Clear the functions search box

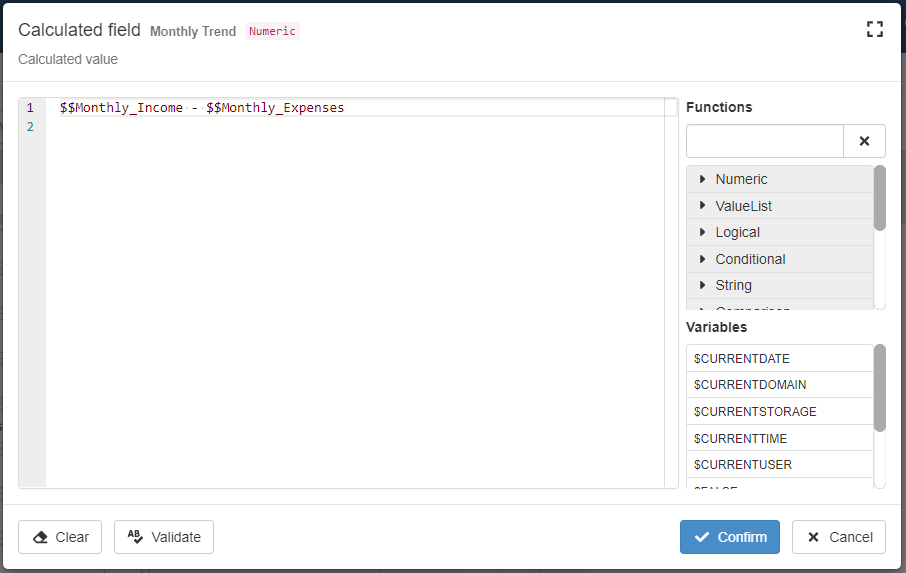point(864,142)
